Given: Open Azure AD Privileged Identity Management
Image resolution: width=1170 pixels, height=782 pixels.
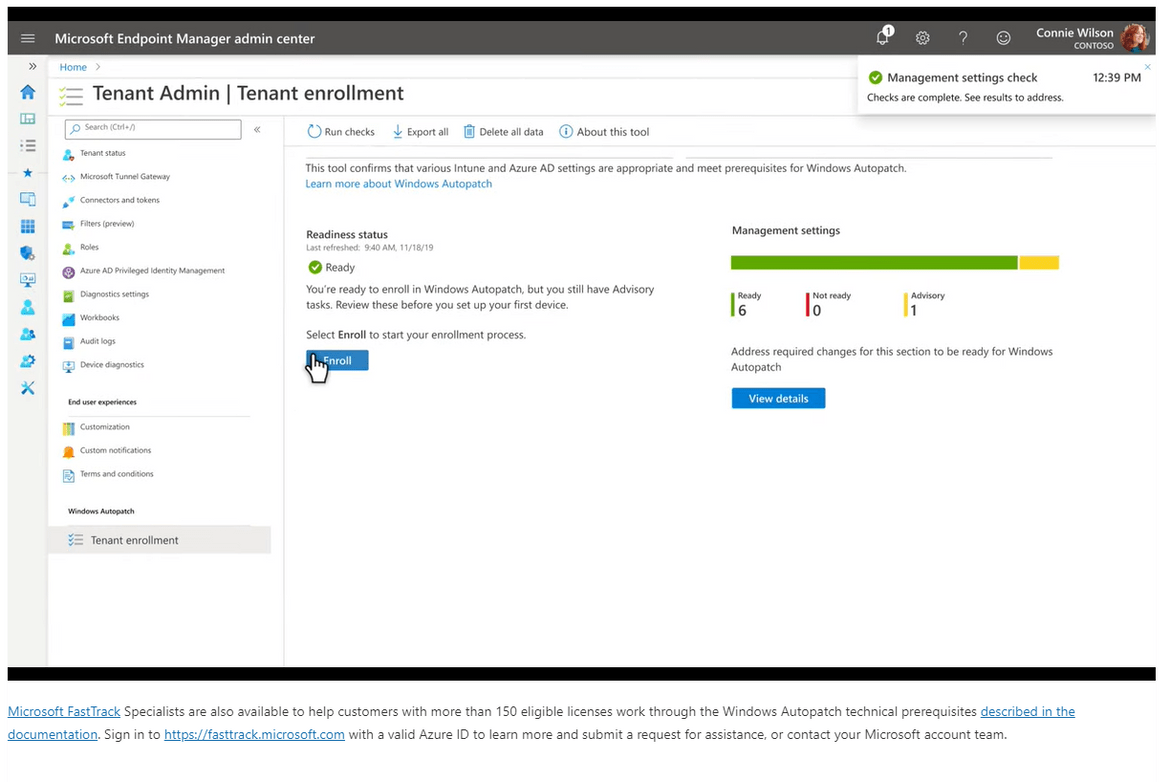Looking at the screenshot, I should click(152, 271).
